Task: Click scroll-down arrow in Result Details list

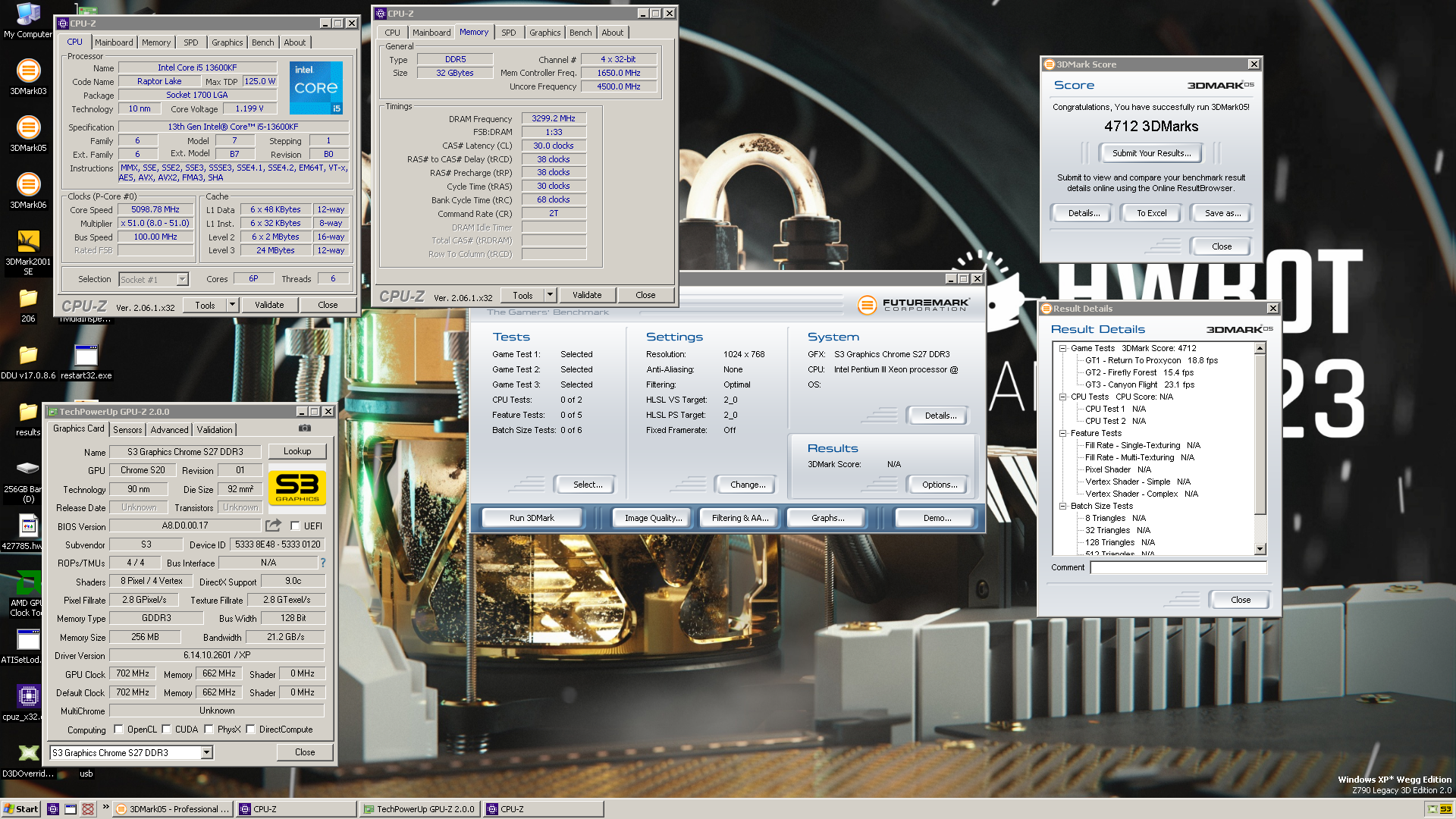Action: click(1260, 549)
